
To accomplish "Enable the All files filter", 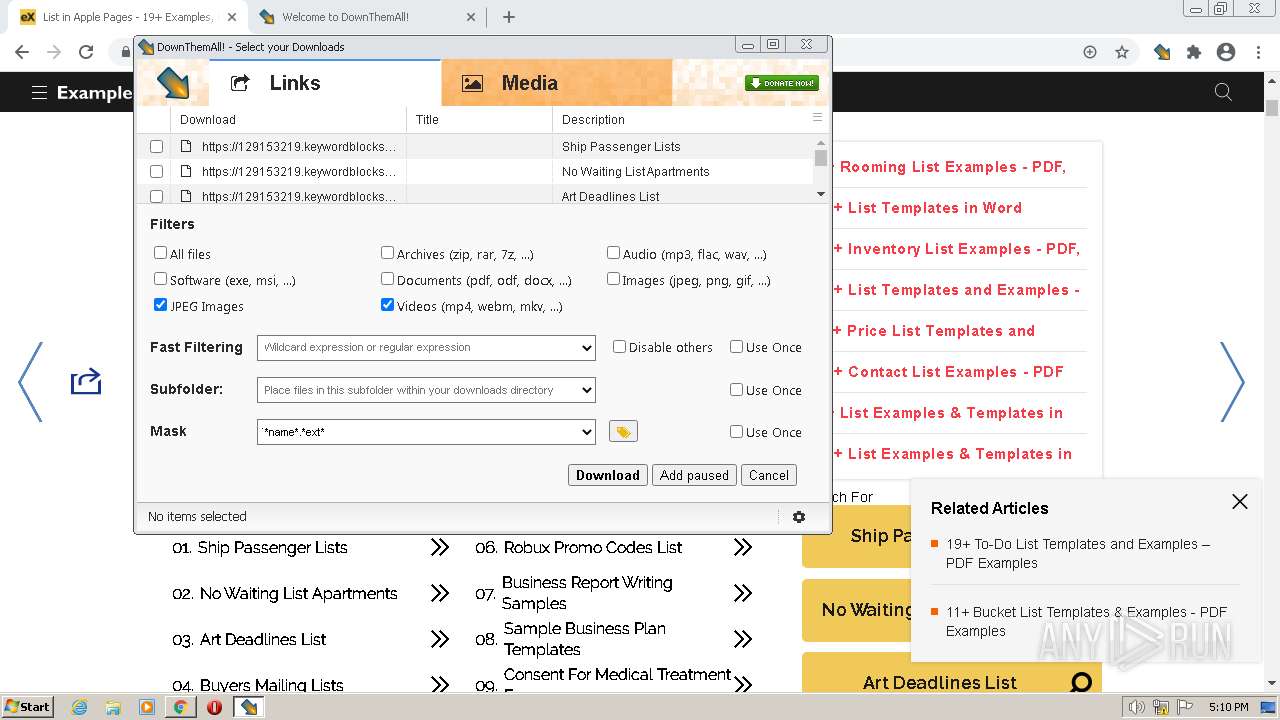I will tap(160, 253).
